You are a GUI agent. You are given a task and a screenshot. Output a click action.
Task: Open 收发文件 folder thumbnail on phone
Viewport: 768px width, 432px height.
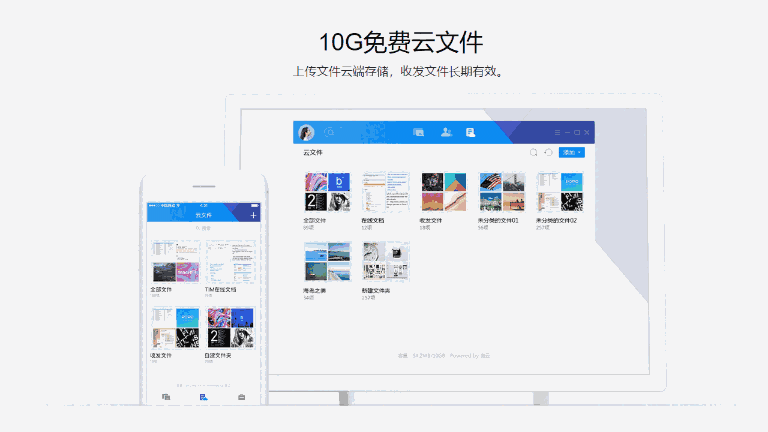(x=176, y=328)
